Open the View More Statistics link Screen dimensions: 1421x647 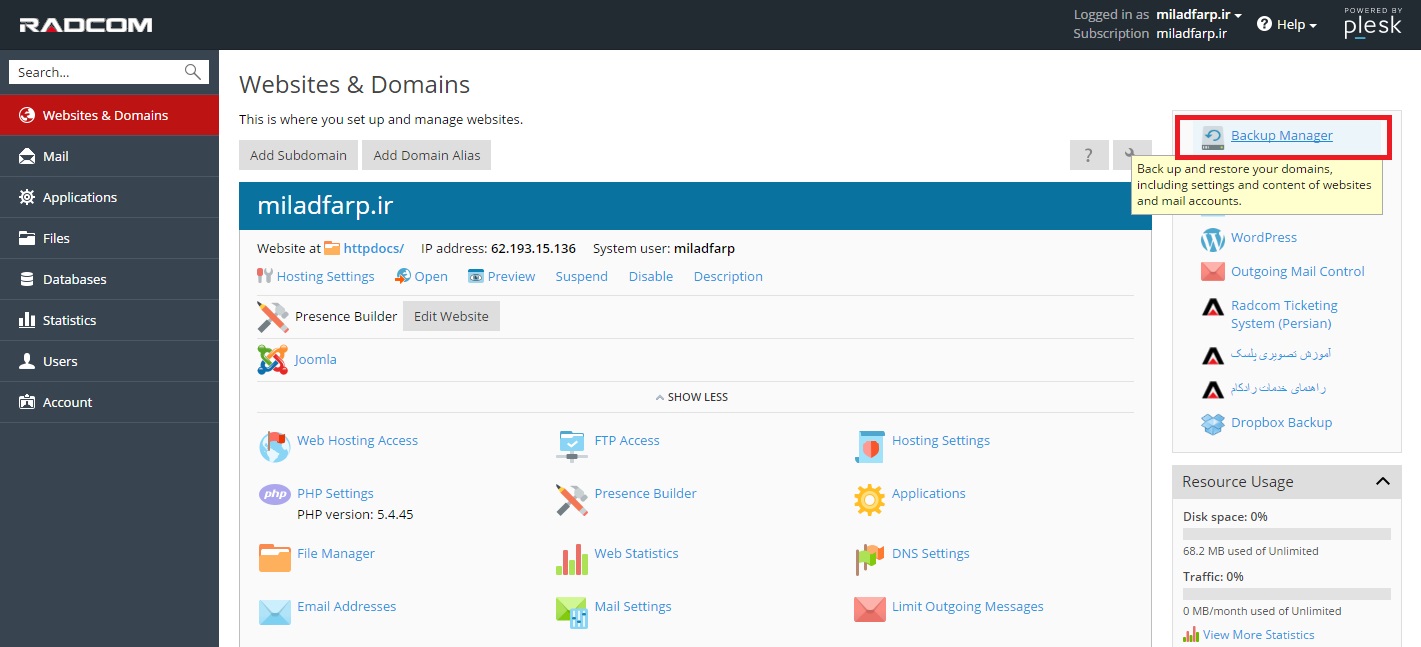(1258, 635)
